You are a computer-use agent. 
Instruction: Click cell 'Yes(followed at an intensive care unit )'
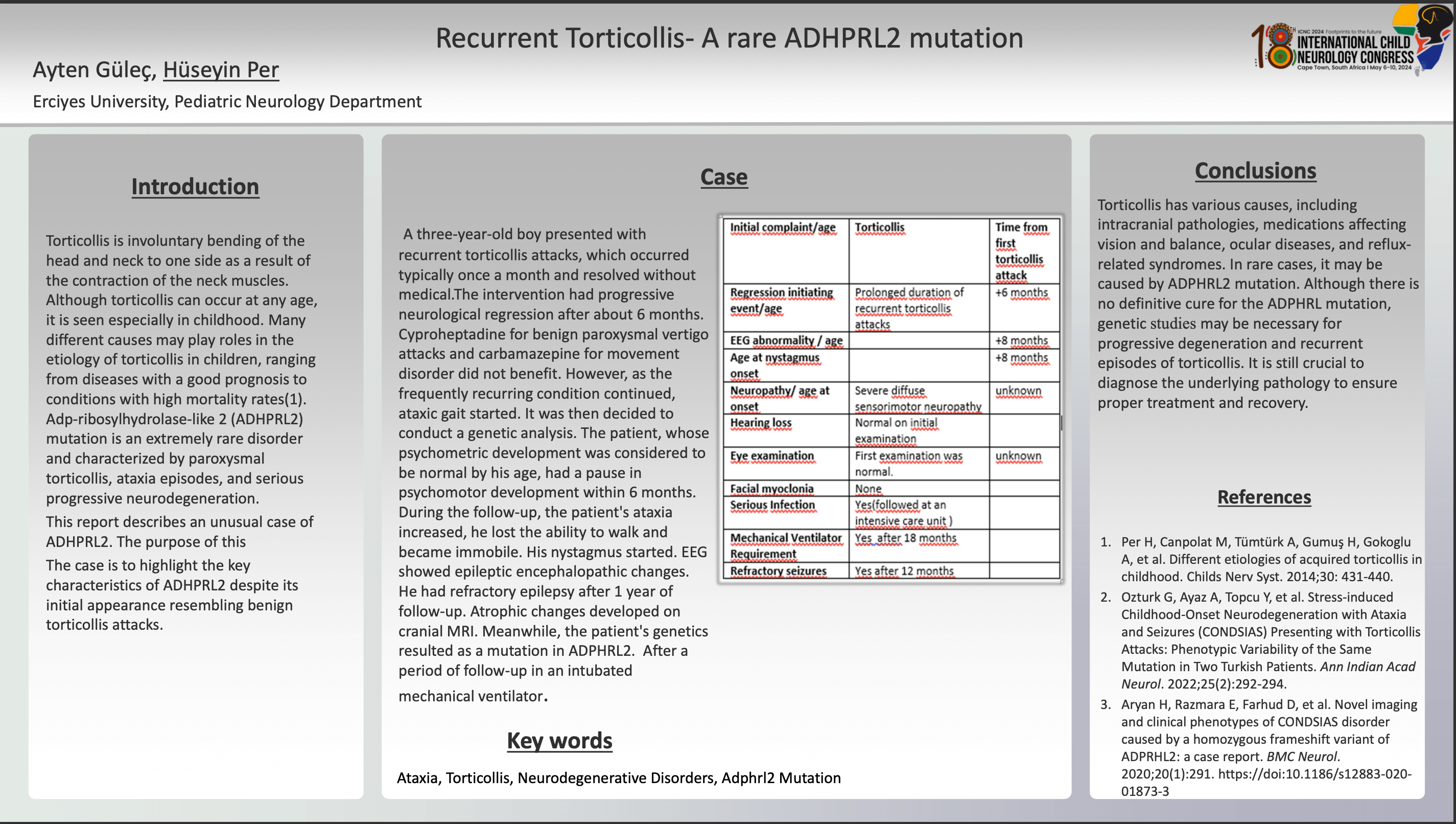pyautogui.click(x=919, y=513)
